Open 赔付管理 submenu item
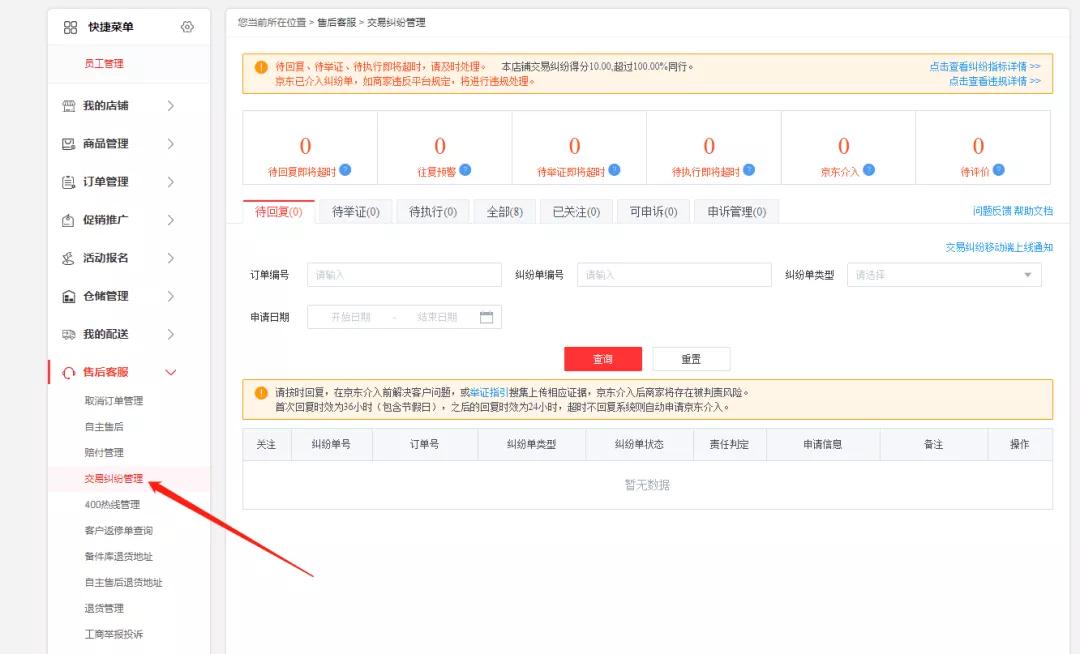This screenshot has width=1080, height=654. 104,452
